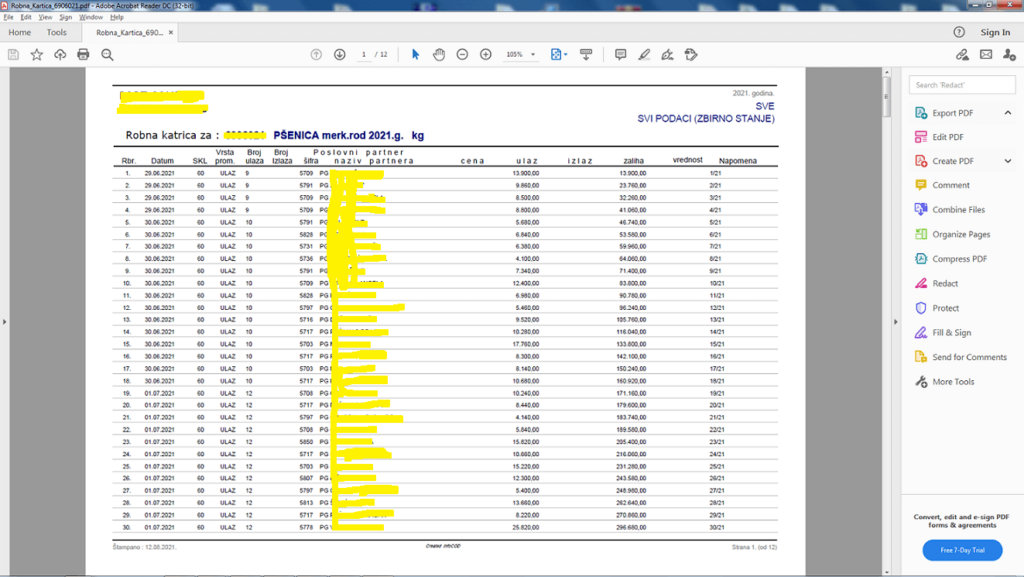Start the Free 7-Day Trial

(962, 550)
